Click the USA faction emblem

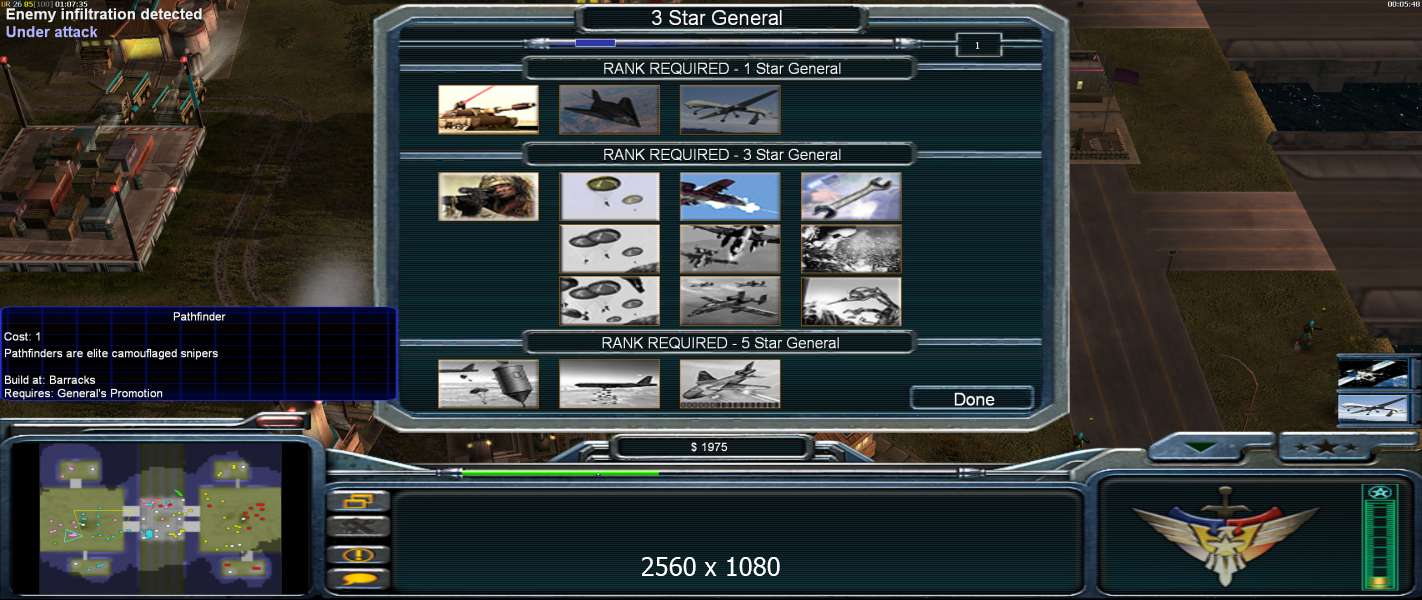1226,538
